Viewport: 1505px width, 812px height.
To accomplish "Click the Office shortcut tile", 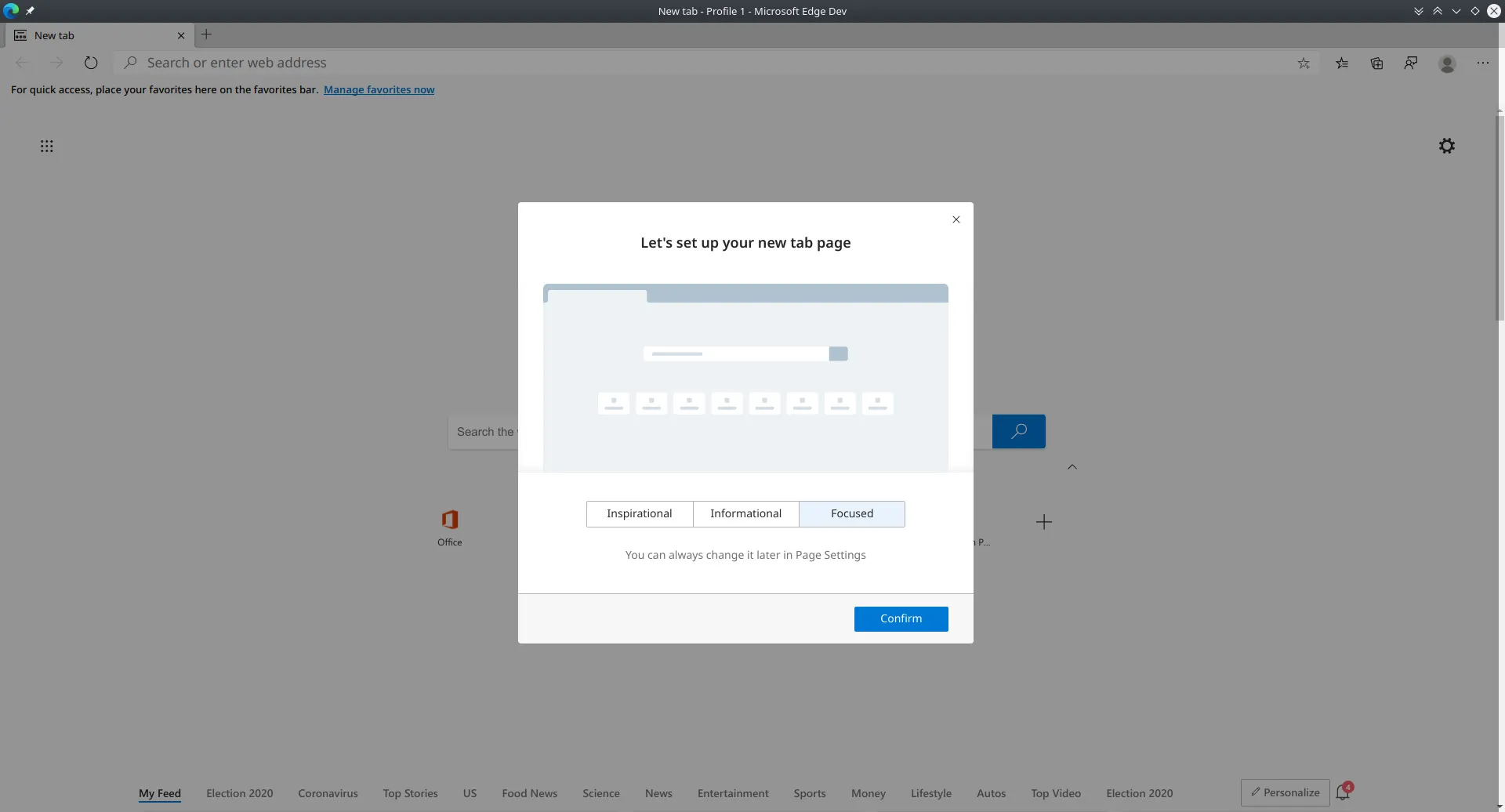I will click(449, 527).
